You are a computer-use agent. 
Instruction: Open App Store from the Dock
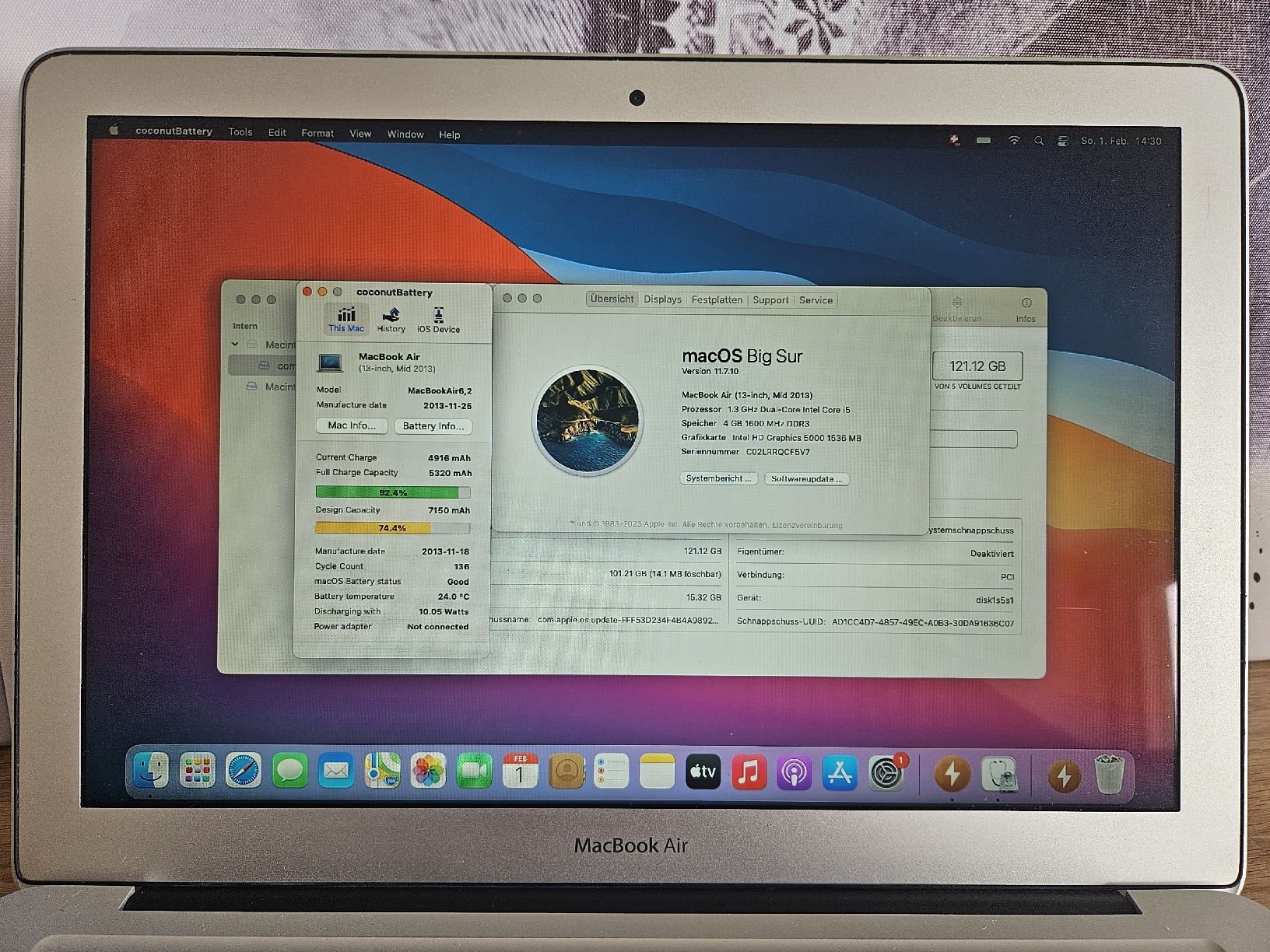[x=840, y=773]
